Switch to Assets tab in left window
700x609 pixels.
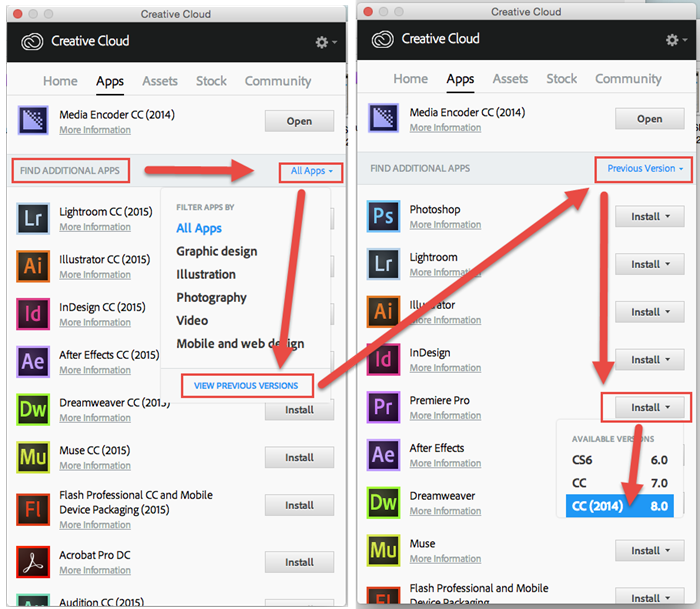tap(160, 81)
